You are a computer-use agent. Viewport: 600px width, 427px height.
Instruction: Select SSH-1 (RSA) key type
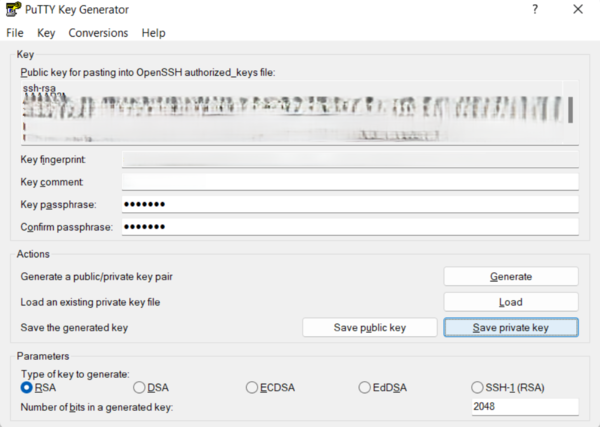click(x=477, y=387)
